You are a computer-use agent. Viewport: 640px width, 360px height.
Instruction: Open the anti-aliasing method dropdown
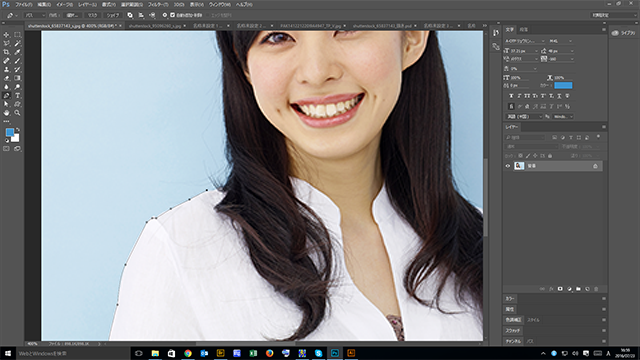click(563, 117)
